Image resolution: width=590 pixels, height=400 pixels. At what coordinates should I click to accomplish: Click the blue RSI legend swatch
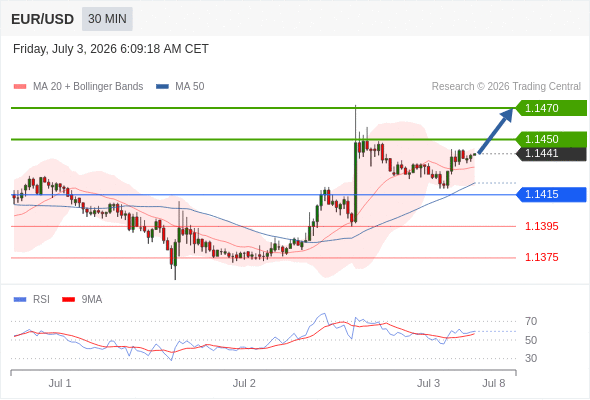tap(20, 300)
